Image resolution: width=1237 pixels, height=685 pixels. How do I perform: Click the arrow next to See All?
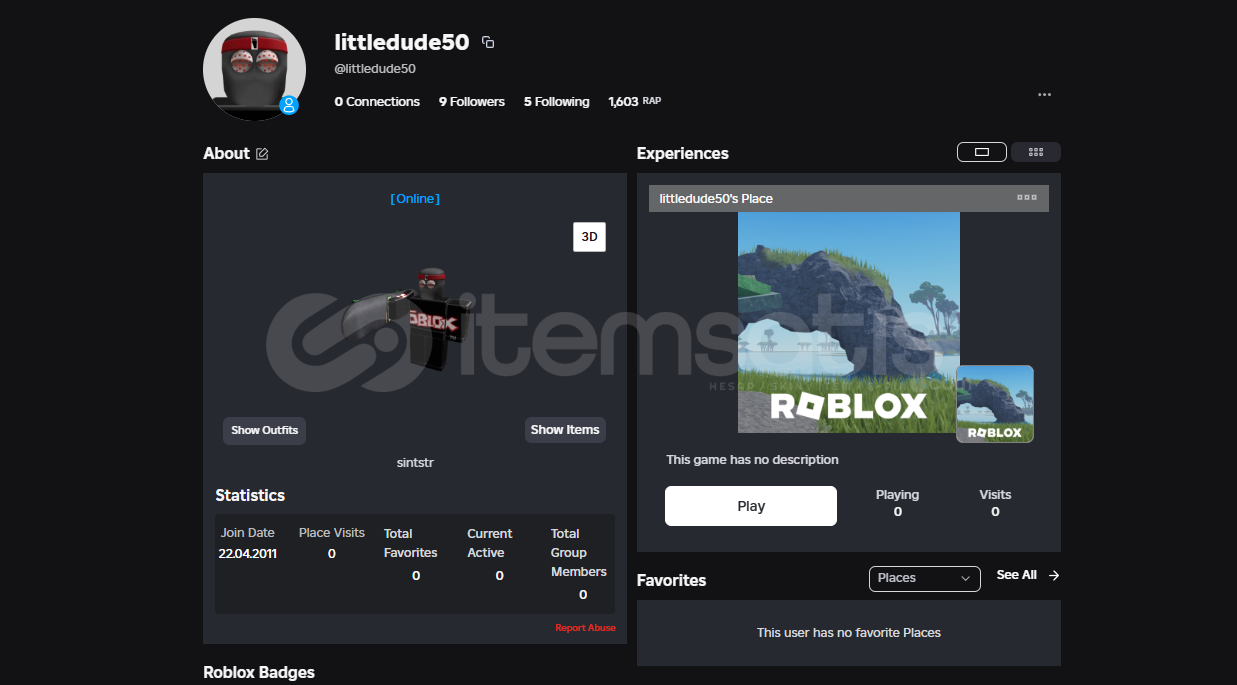(x=1054, y=575)
